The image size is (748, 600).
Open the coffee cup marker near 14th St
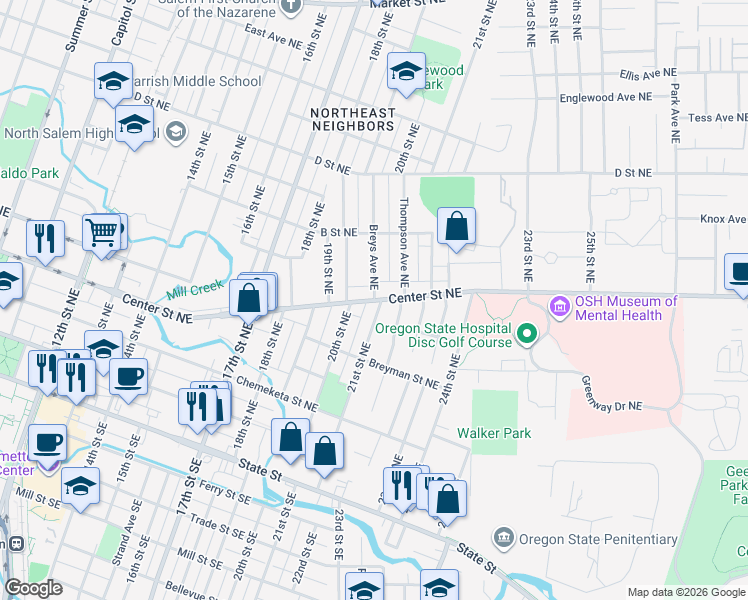[128, 378]
